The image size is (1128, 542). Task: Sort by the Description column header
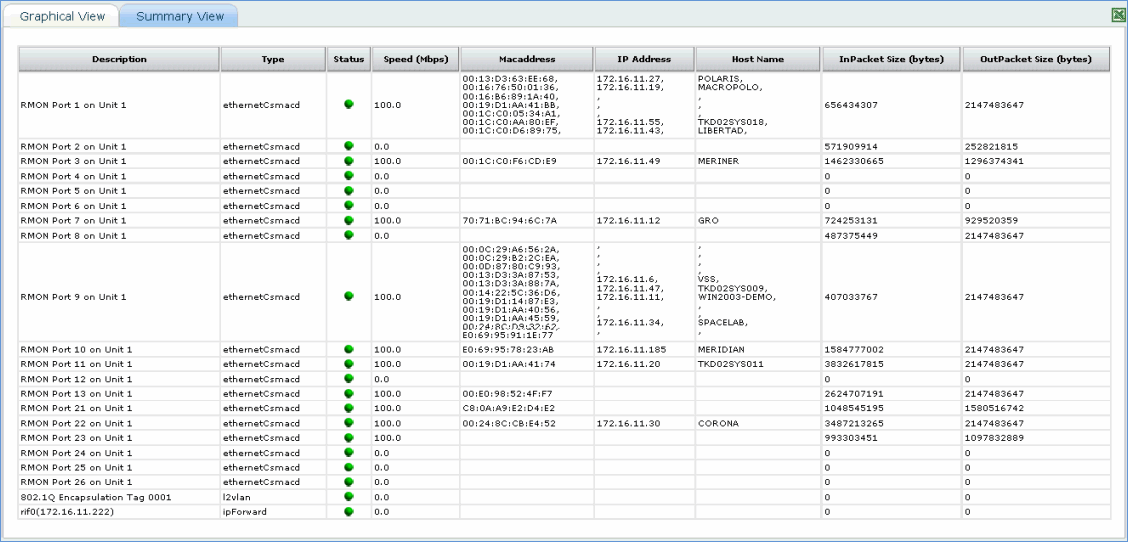point(119,59)
